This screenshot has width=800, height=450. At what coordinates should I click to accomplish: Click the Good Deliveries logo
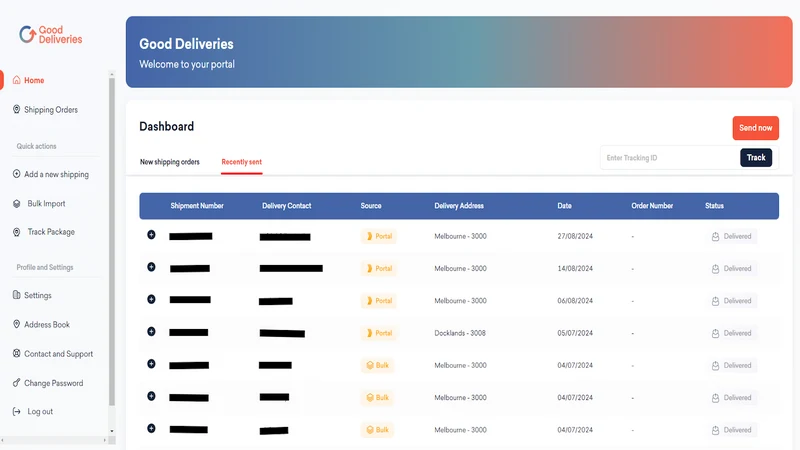click(51, 35)
